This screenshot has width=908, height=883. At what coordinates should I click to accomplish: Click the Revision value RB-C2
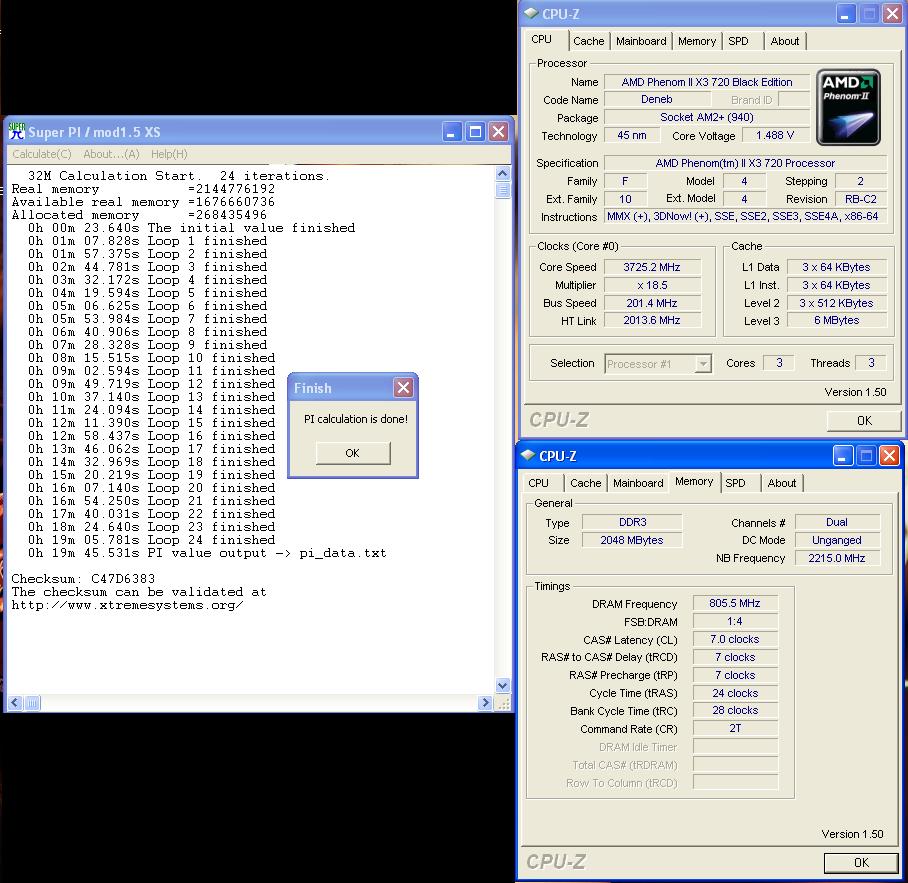(x=861, y=199)
